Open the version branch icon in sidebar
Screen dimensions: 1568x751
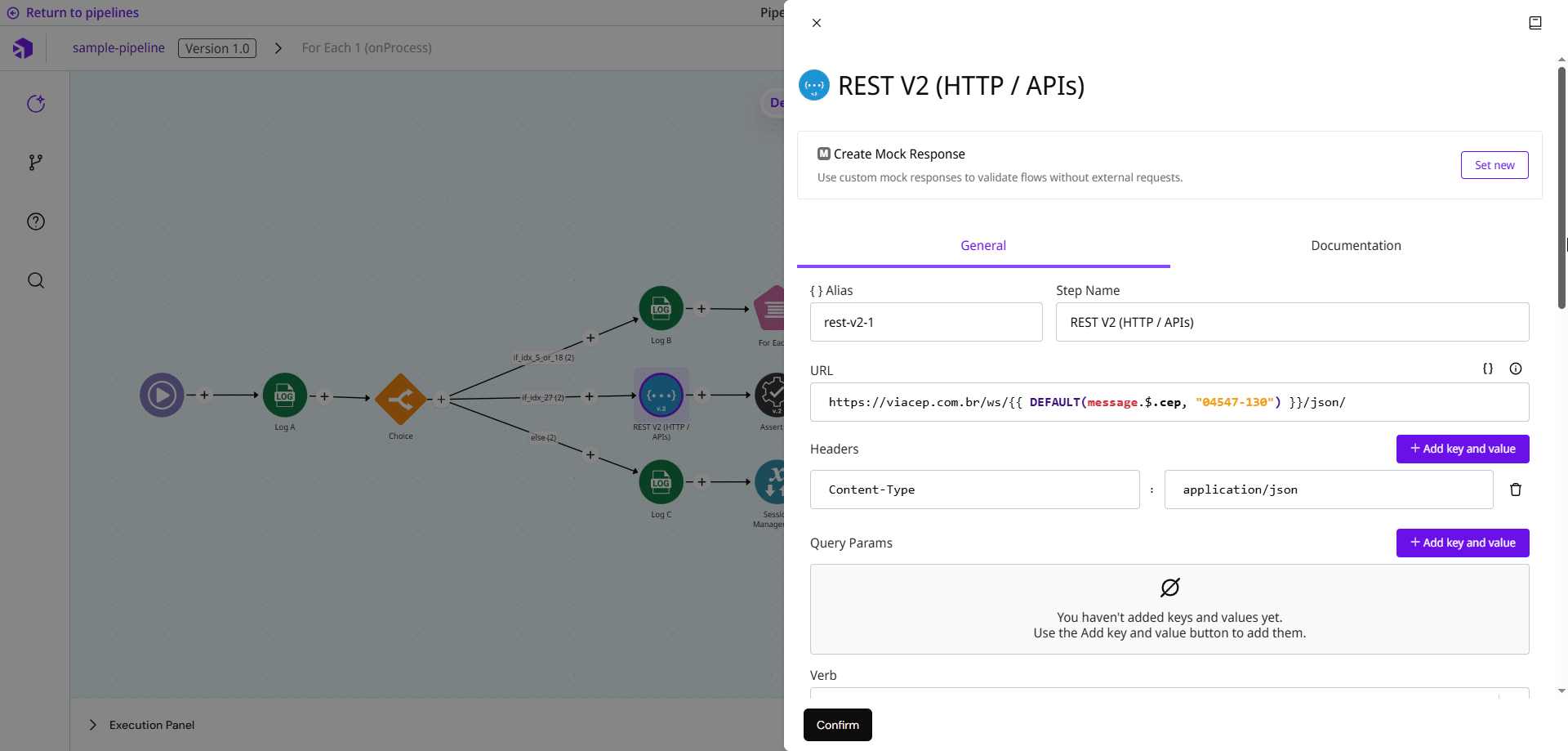click(x=36, y=163)
